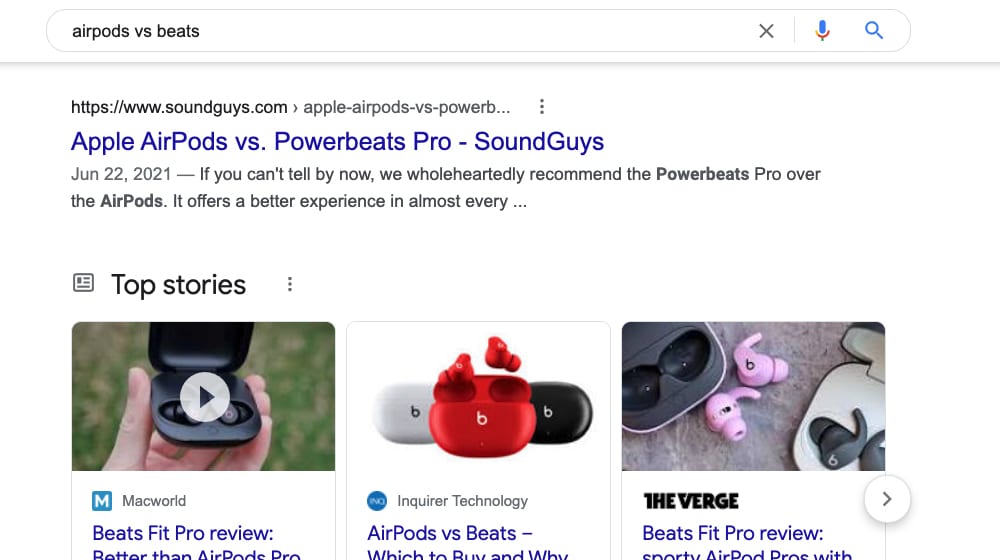Show next Top stories with arrow
Viewport: 1000px width, 560px height.
coord(887,497)
